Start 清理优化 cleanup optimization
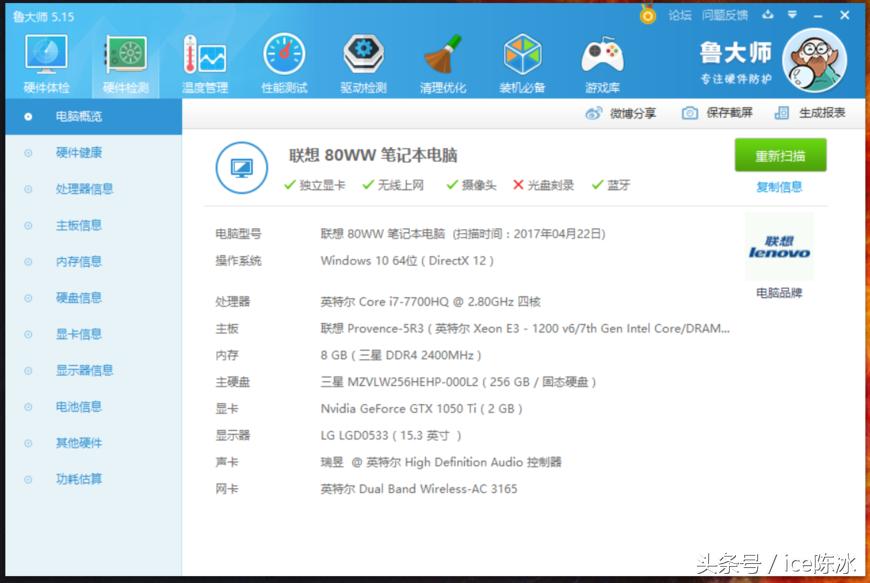This screenshot has height=583, width=870. pos(442,60)
